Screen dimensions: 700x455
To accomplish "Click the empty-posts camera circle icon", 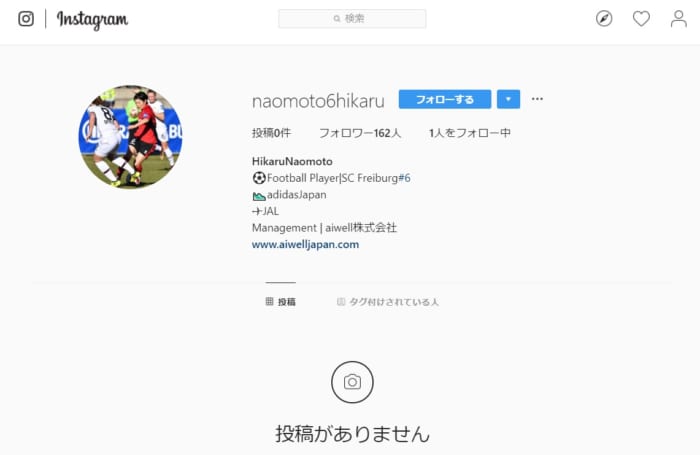I will [x=352, y=382].
